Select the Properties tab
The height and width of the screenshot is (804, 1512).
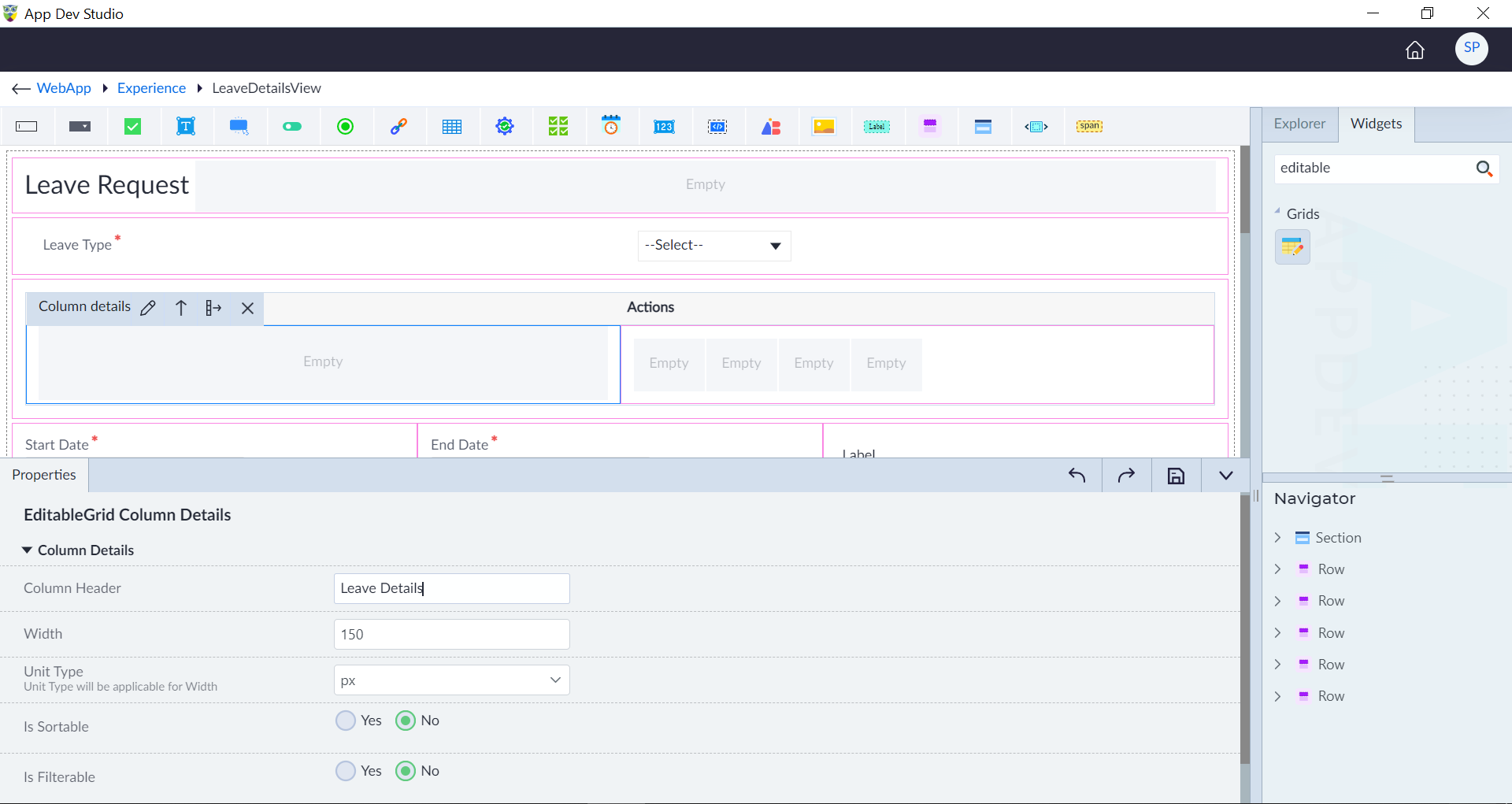44,475
